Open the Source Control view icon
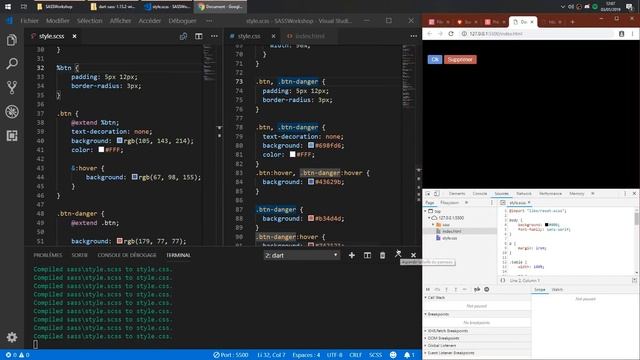This screenshot has height=360, width=640. point(12,87)
